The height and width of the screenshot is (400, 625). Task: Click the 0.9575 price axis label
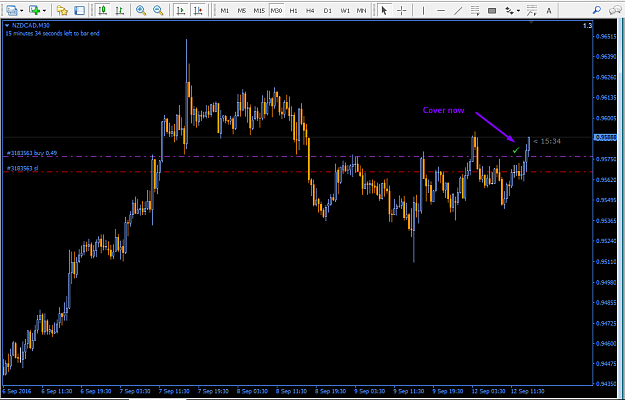coord(606,159)
